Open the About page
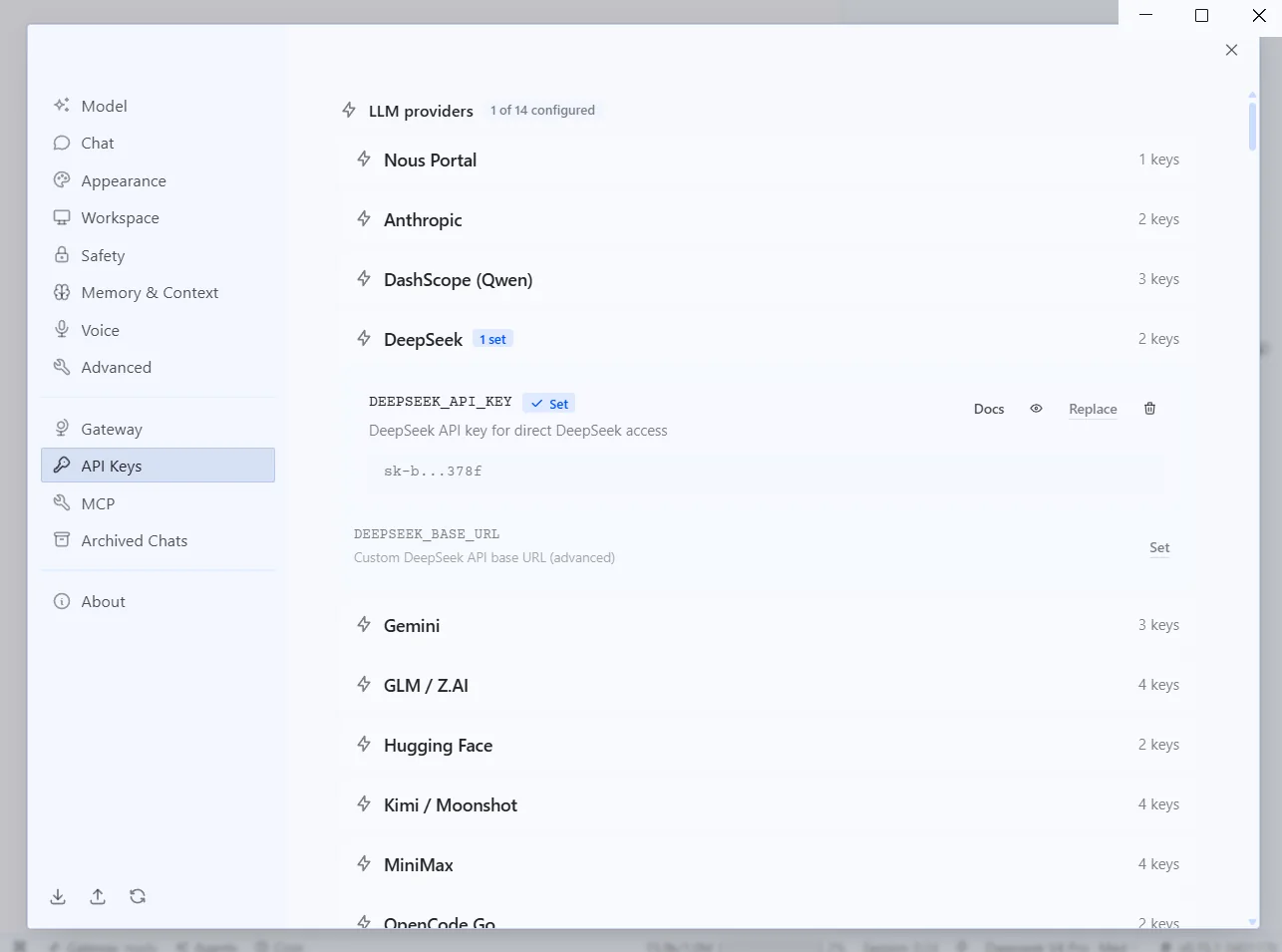This screenshot has width=1282, height=952. coord(158,601)
